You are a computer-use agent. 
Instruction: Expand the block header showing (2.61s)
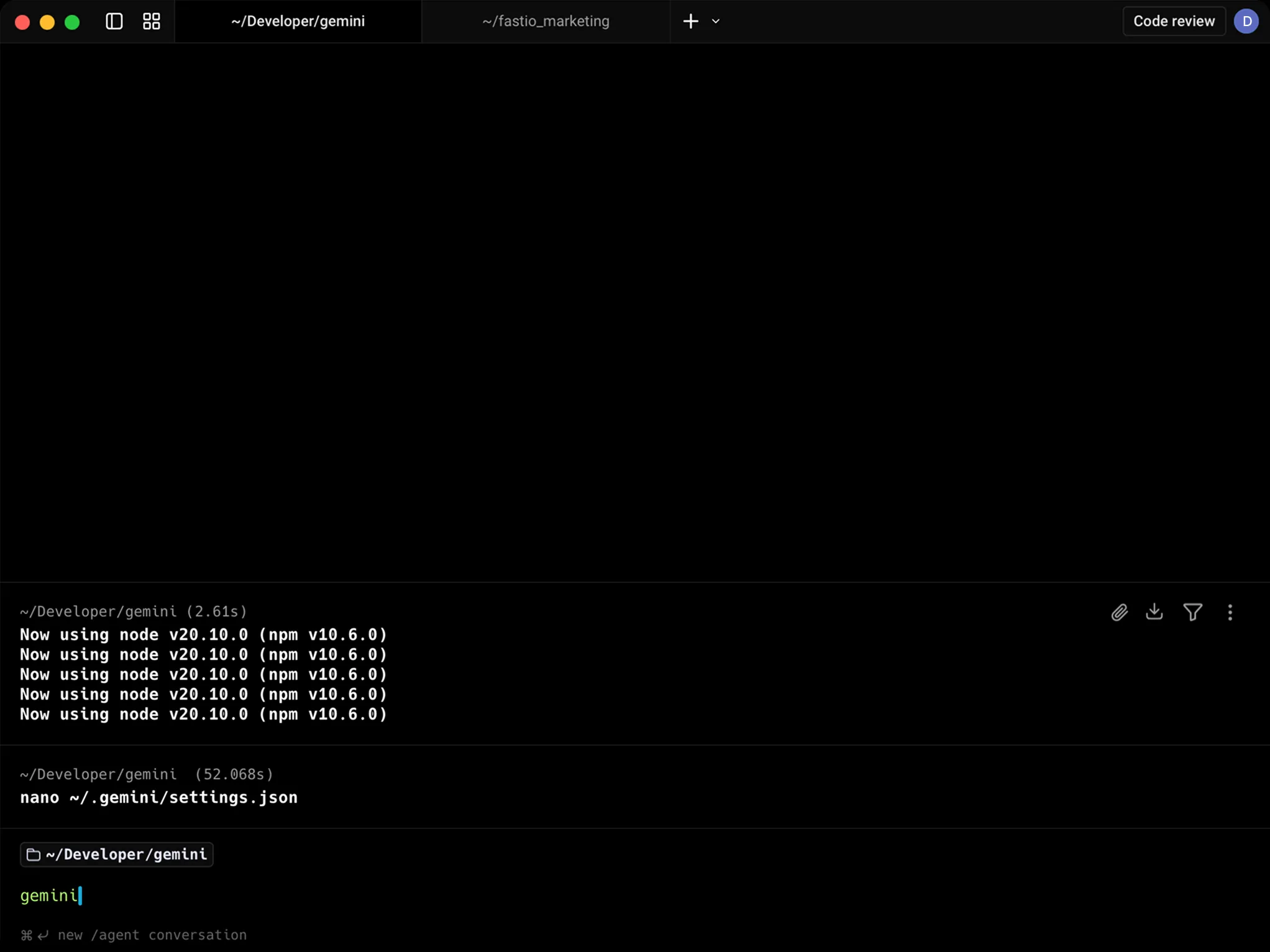point(133,611)
